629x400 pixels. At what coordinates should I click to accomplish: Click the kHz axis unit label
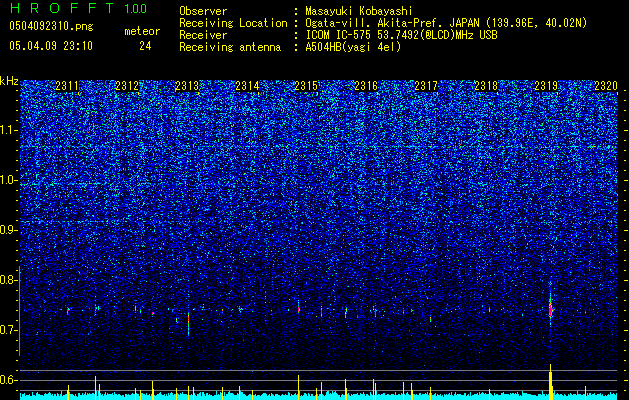click(9, 81)
